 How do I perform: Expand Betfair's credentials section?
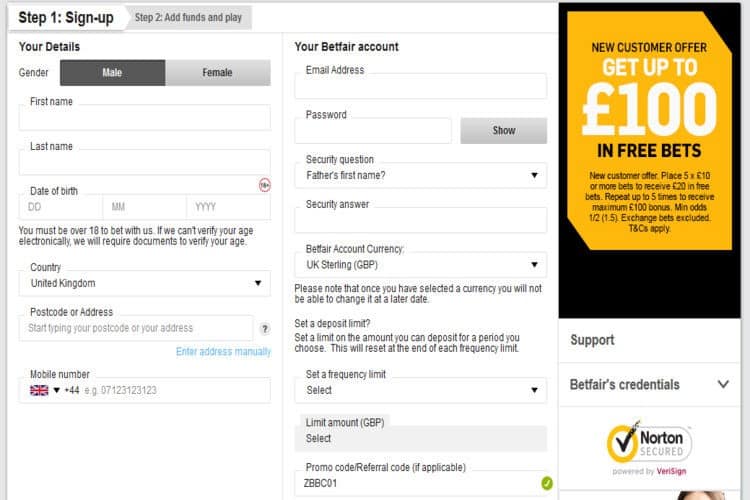click(650, 385)
